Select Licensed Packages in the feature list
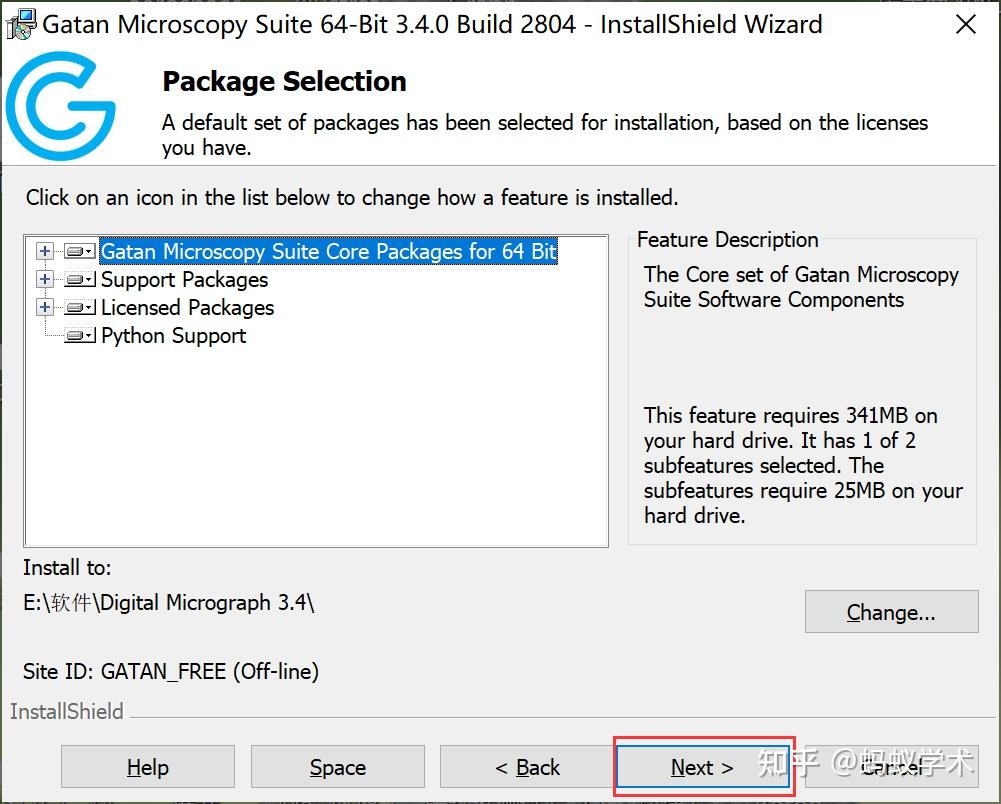The height and width of the screenshot is (804, 1001). tap(187, 308)
